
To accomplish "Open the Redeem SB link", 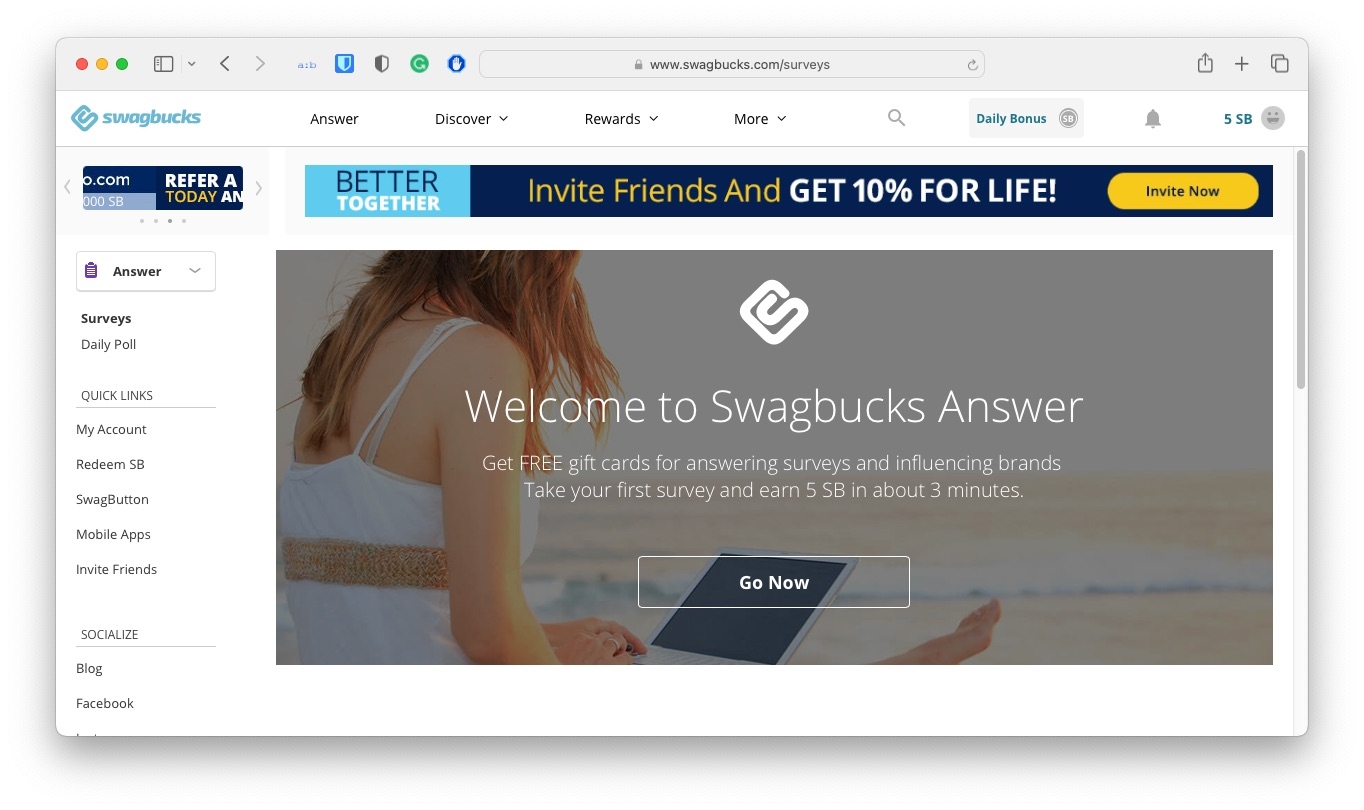I will (110, 464).
